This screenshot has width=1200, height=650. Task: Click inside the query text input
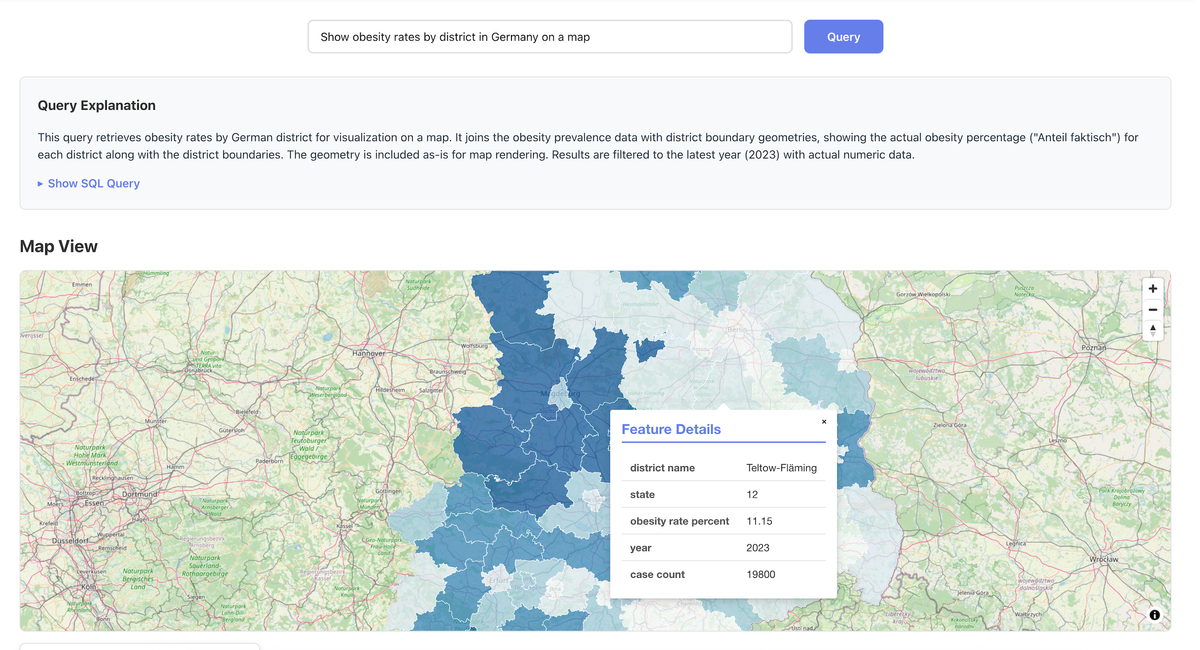(549, 37)
